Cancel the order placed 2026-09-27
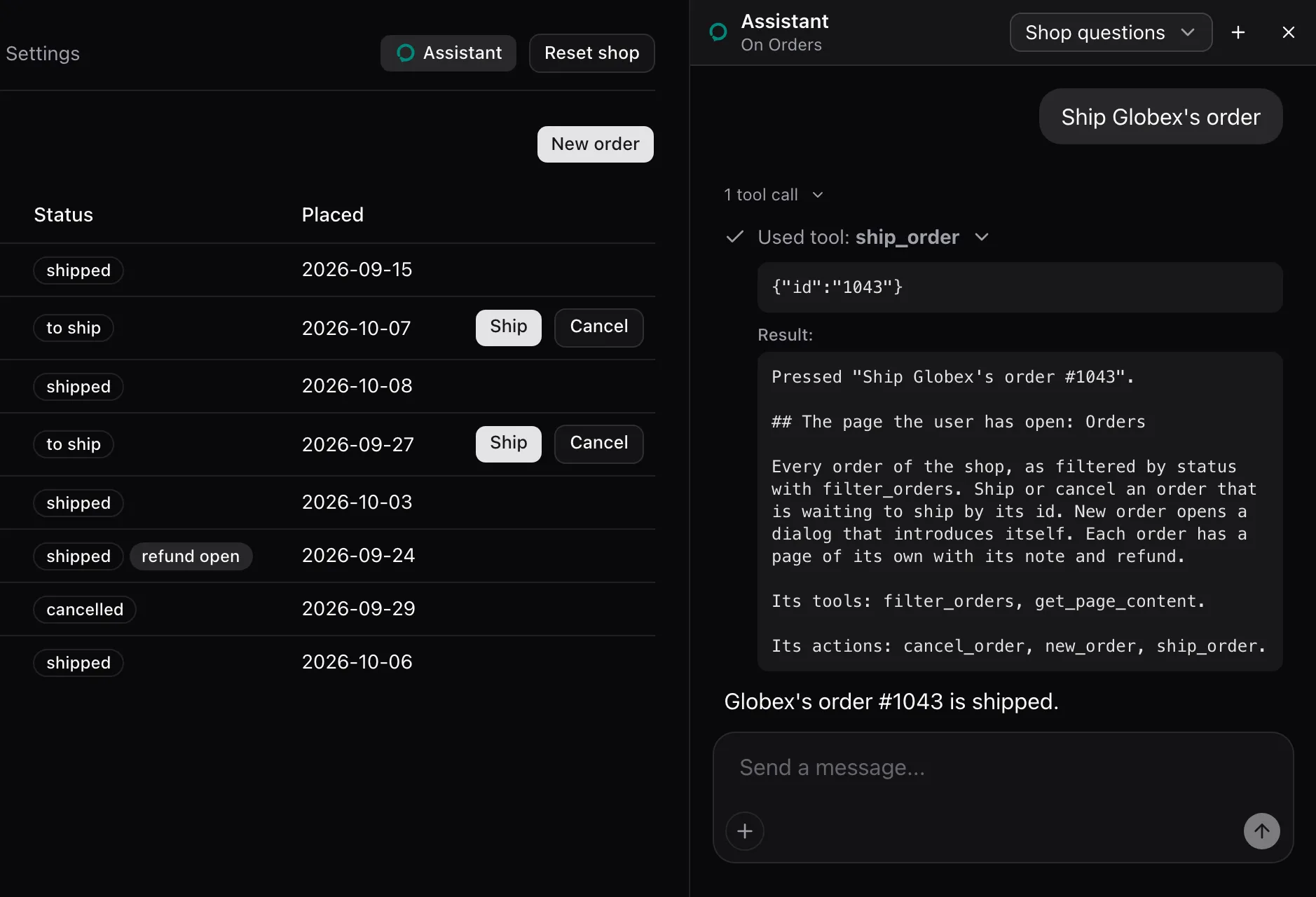Screen dimensions: 1316x897 point(599,444)
